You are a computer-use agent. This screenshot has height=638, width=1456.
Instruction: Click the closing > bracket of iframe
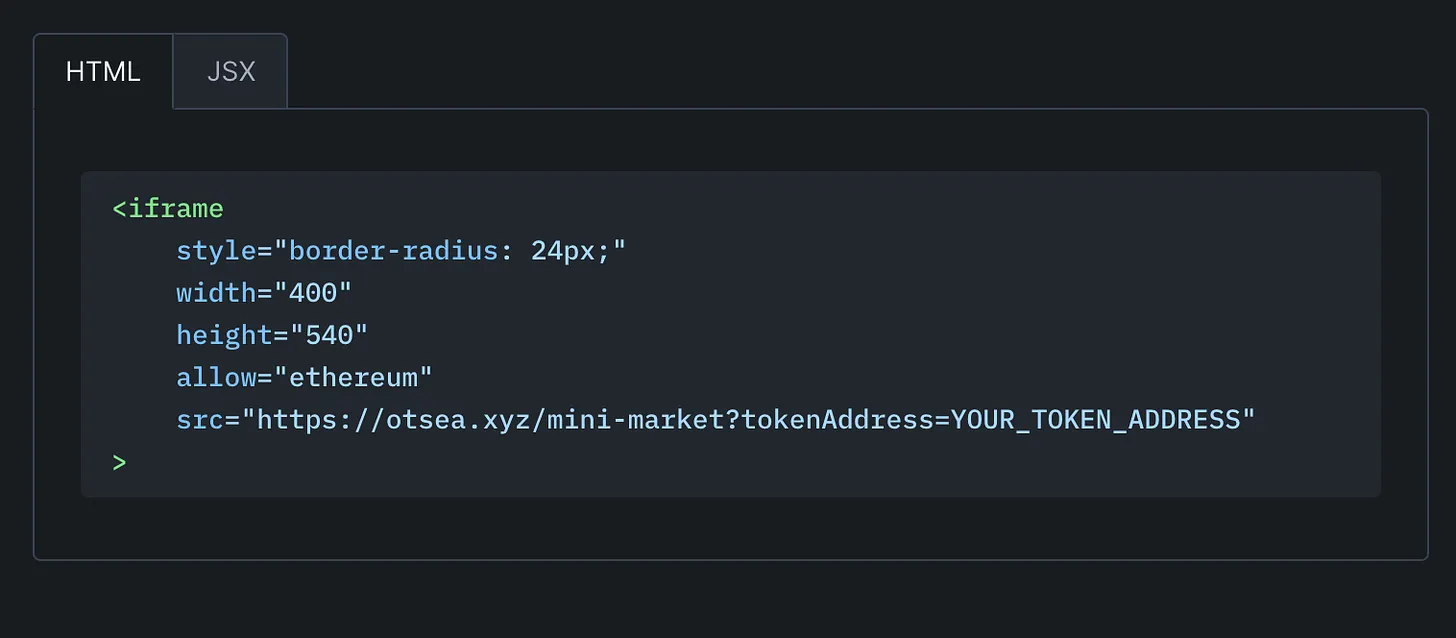pos(120,462)
